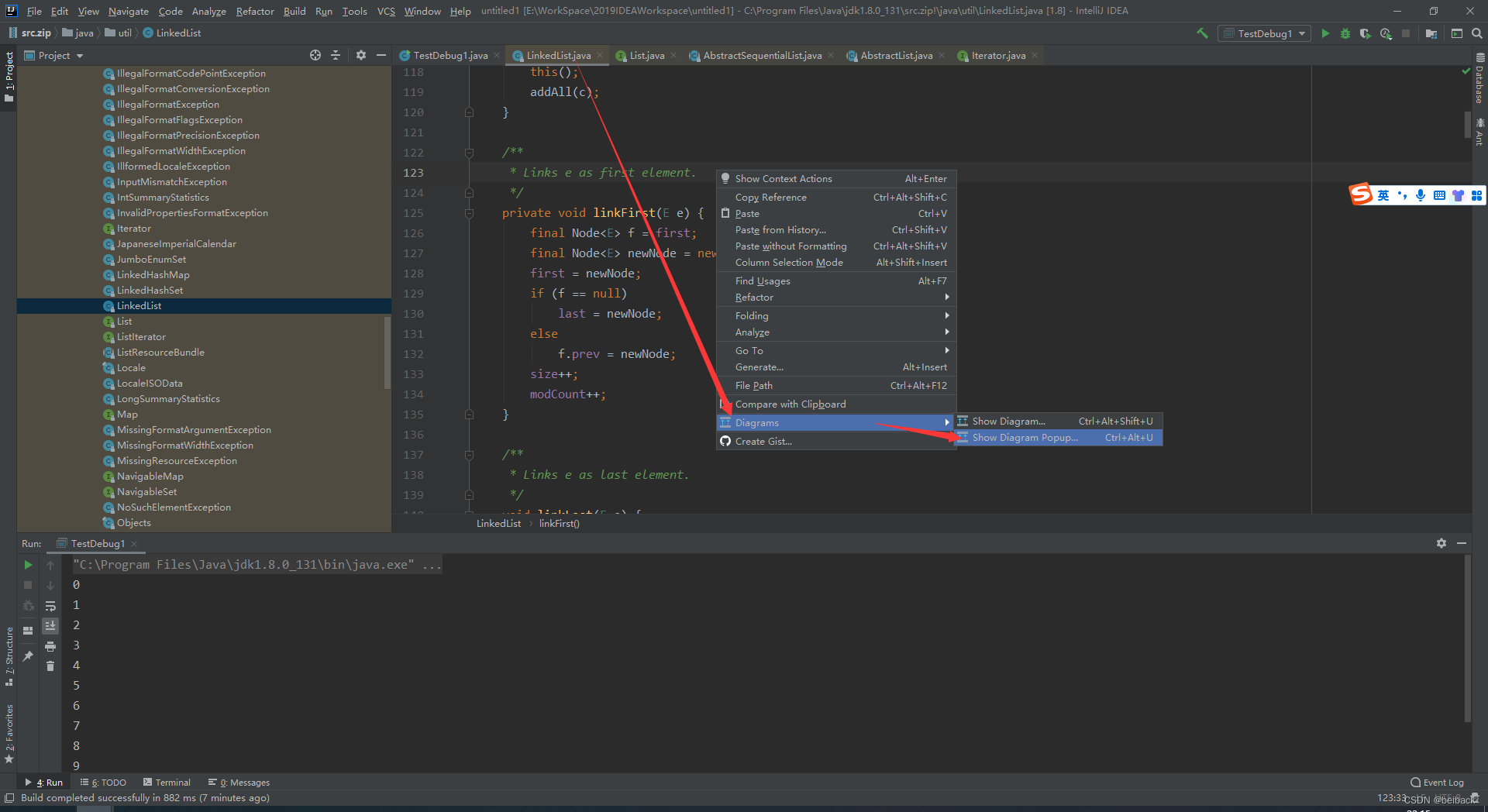Viewport: 1488px width, 812px height.
Task: Collapse all in Project panel
Action: tap(336, 55)
